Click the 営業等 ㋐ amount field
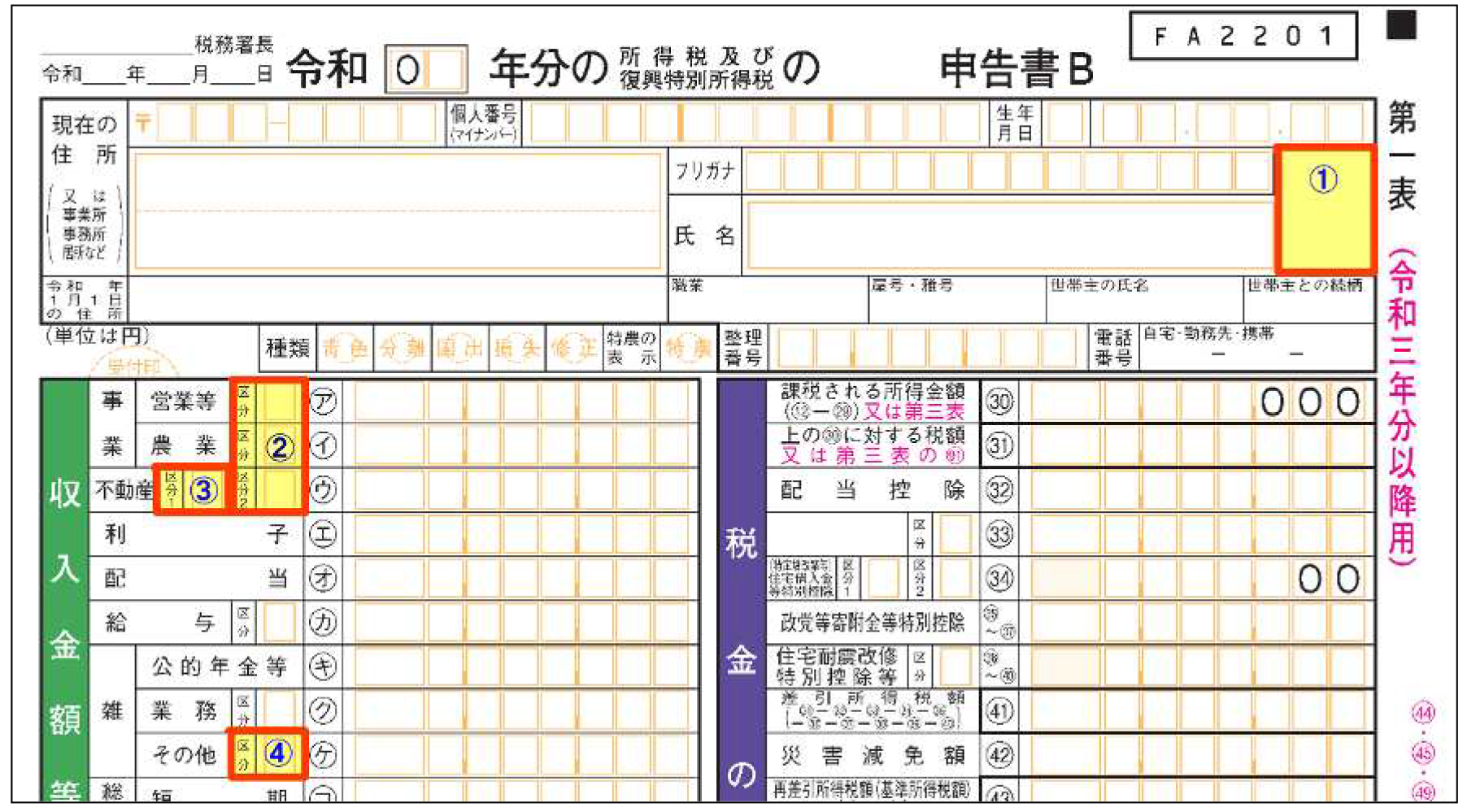This screenshot has height=812, width=1467. pos(521,402)
